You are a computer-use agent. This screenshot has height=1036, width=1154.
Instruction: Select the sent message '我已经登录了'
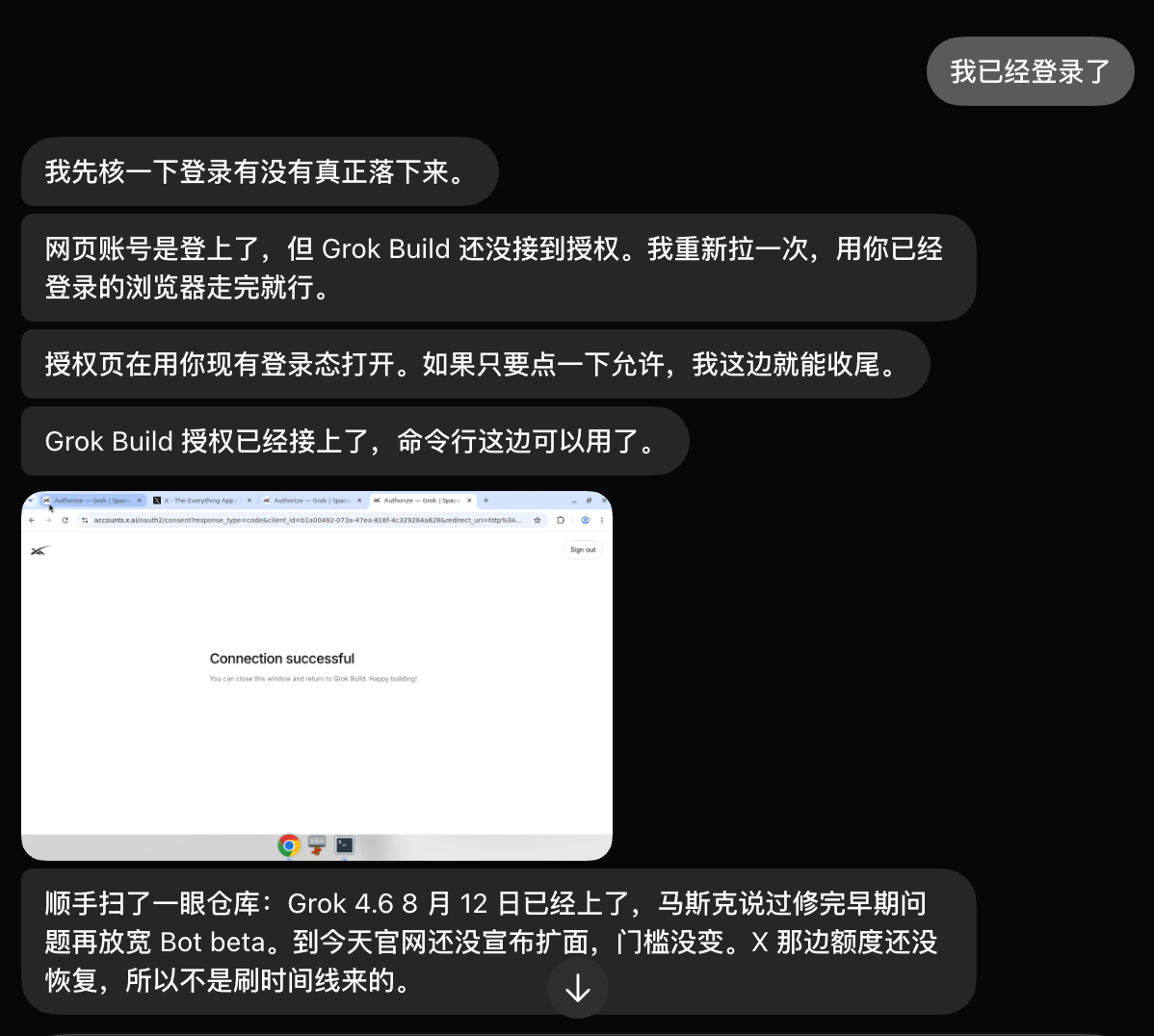pyautogui.click(x=1031, y=71)
